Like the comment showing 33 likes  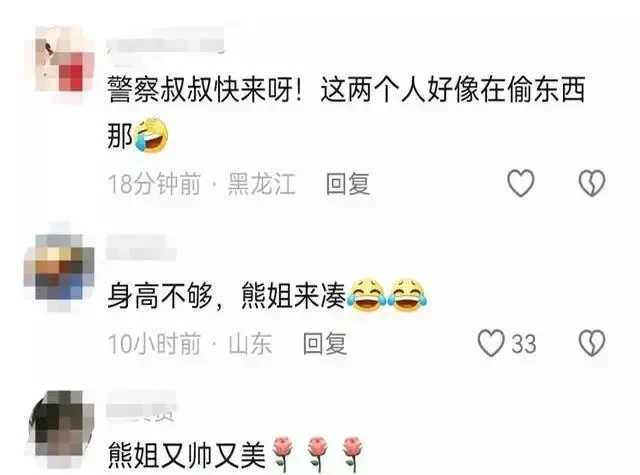(491, 343)
